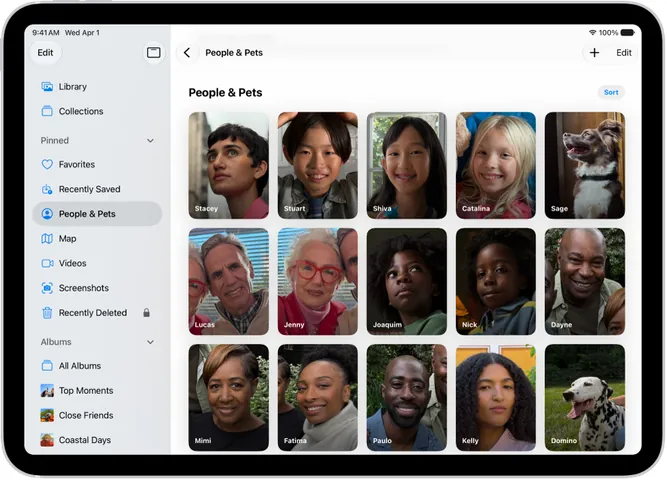
Task: Open Jenny's photo card
Action: point(318,282)
